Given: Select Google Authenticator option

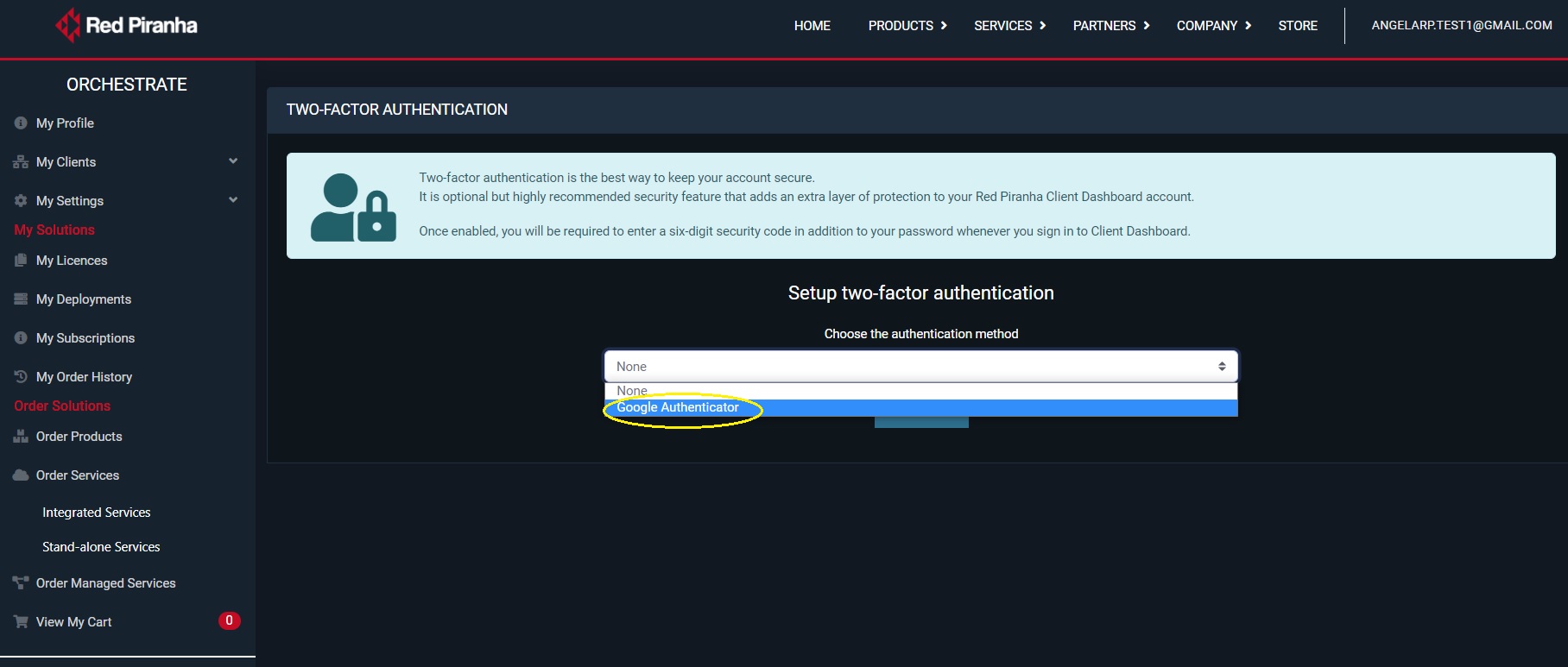Looking at the screenshot, I should [921, 408].
